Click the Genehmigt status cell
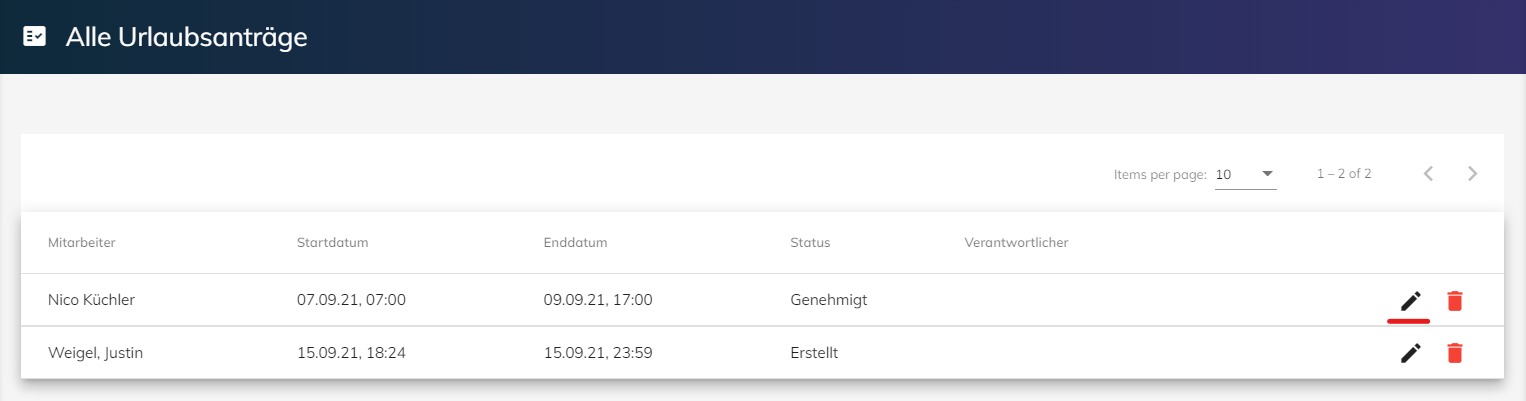 pyautogui.click(x=828, y=300)
